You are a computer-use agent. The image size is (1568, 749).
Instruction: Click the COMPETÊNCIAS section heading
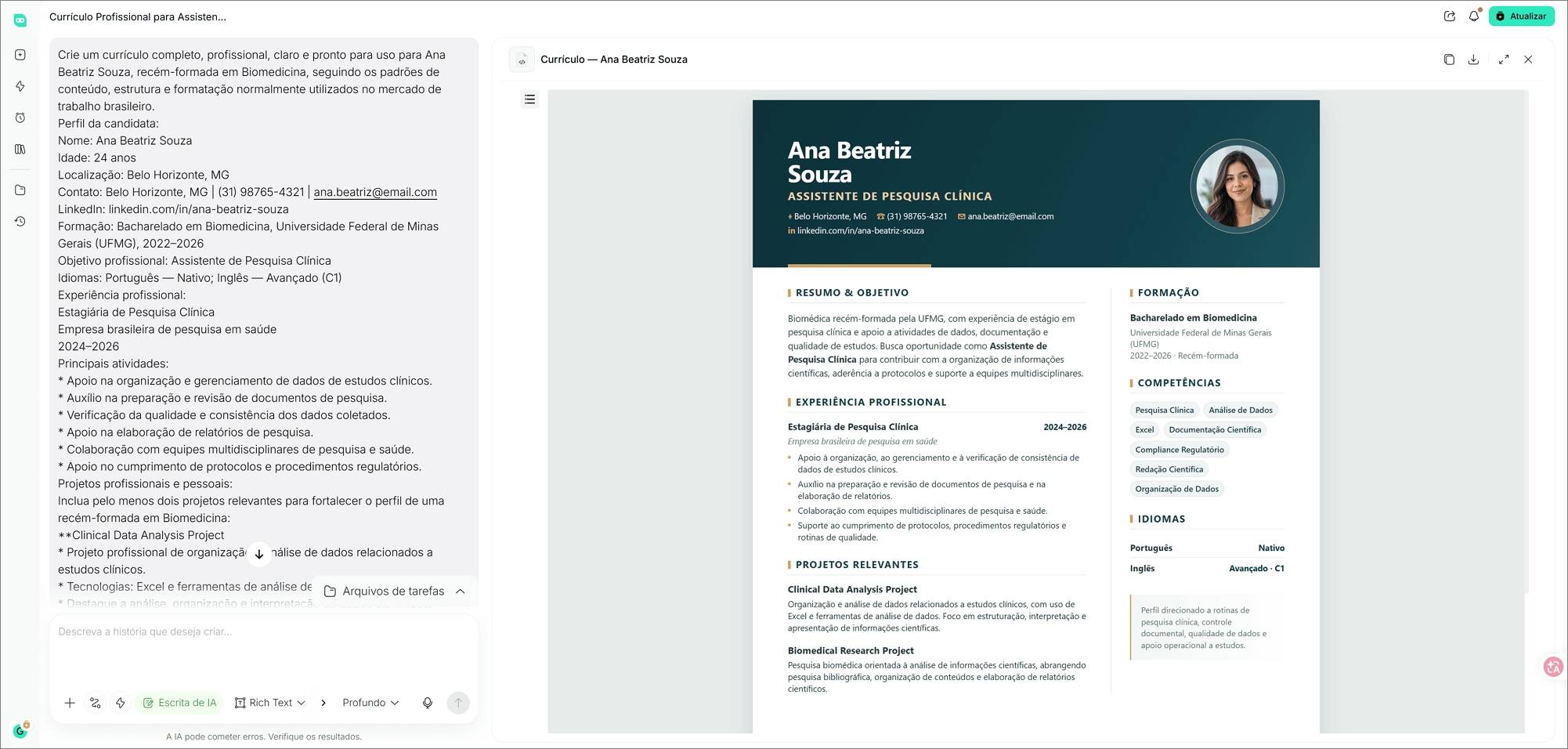[x=1180, y=383]
